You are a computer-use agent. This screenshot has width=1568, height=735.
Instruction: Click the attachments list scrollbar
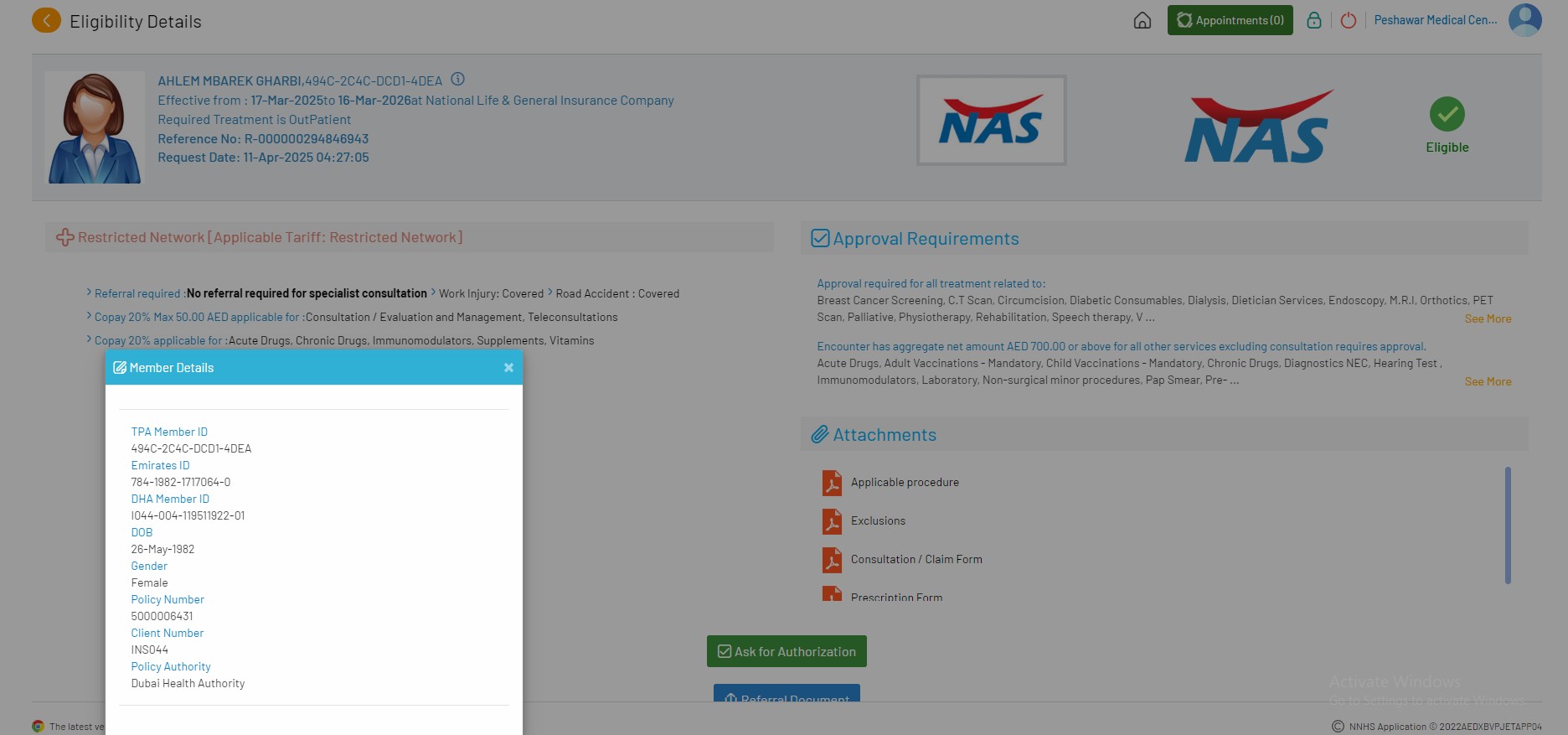point(1508,525)
